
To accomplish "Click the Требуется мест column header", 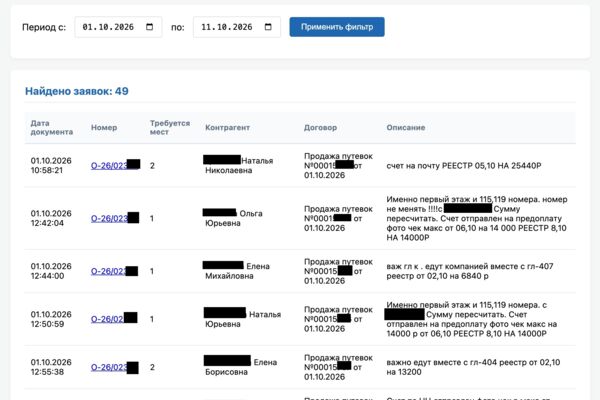I will pos(170,127).
